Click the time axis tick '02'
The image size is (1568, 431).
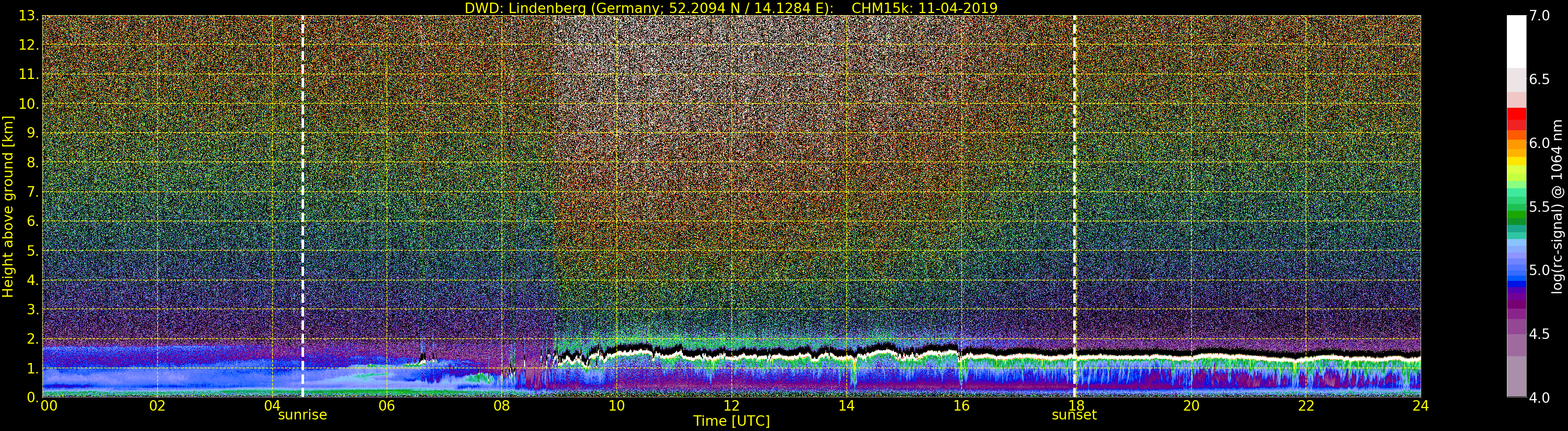(157, 406)
